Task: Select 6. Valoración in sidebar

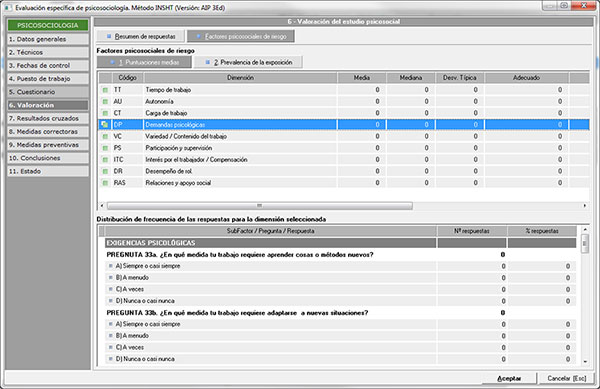Action: (48, 105)
